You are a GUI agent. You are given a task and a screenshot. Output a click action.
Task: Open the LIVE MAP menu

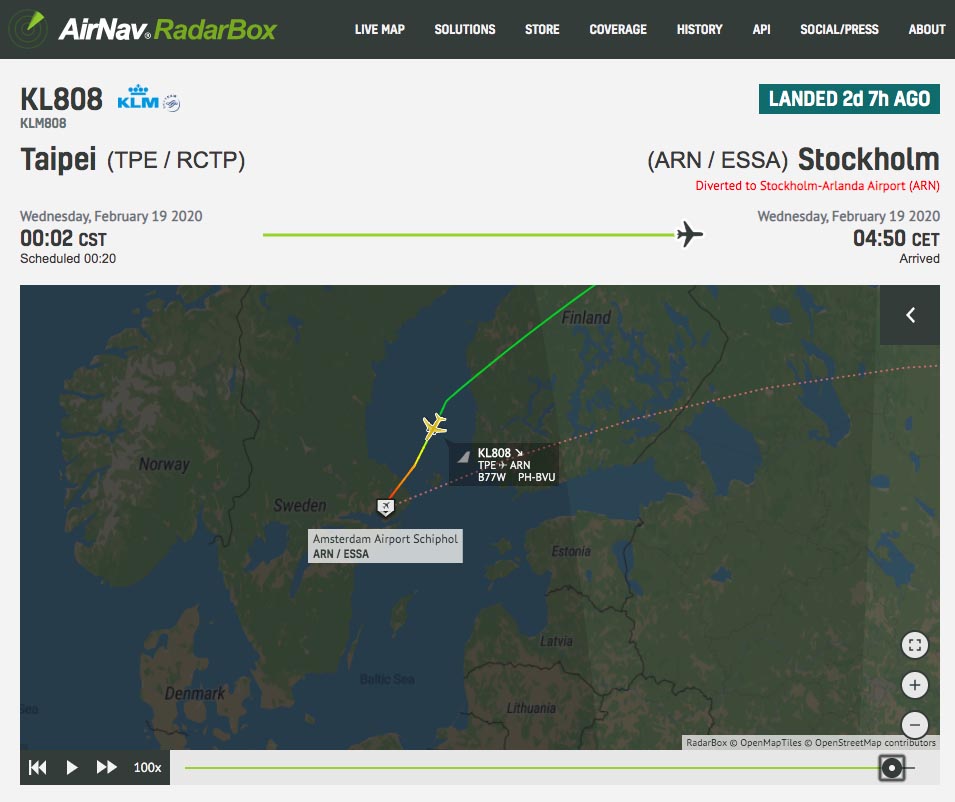pos(379,29)
